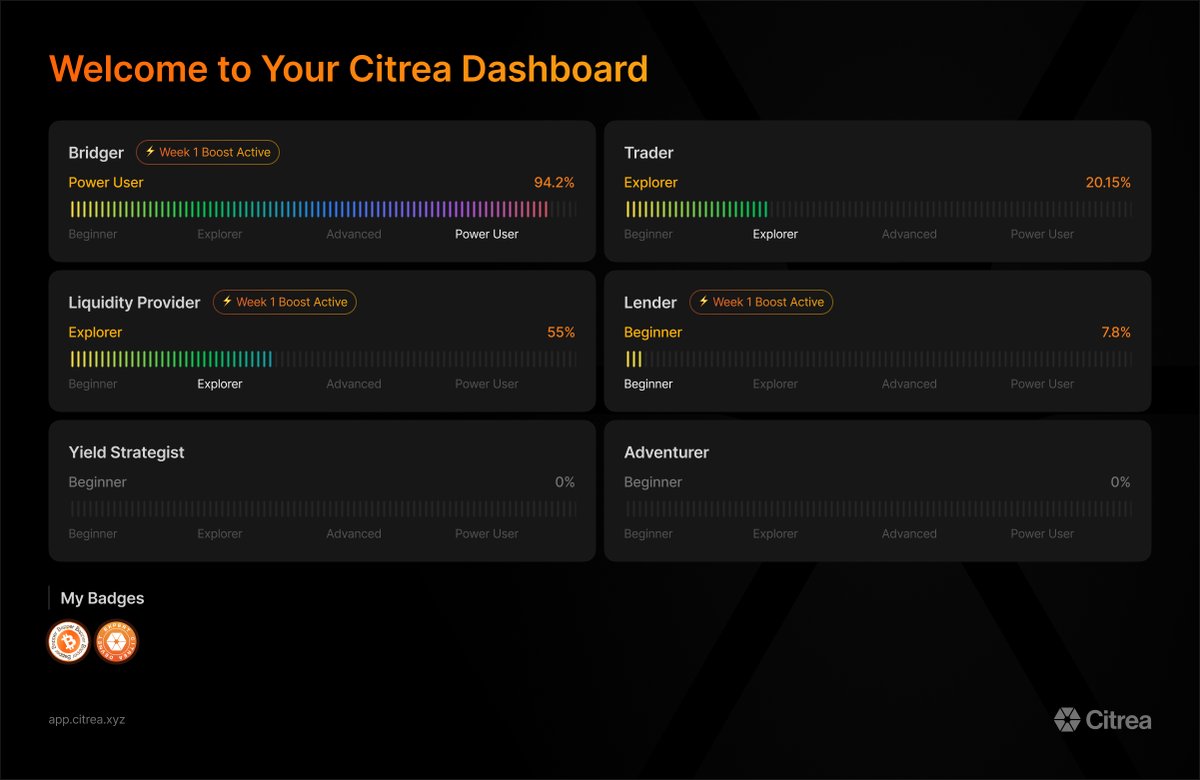Image resolution: width=1200 pixels, height=780 pixels.
Task: Click the Lender progress bar
Action: click(878, 359)
